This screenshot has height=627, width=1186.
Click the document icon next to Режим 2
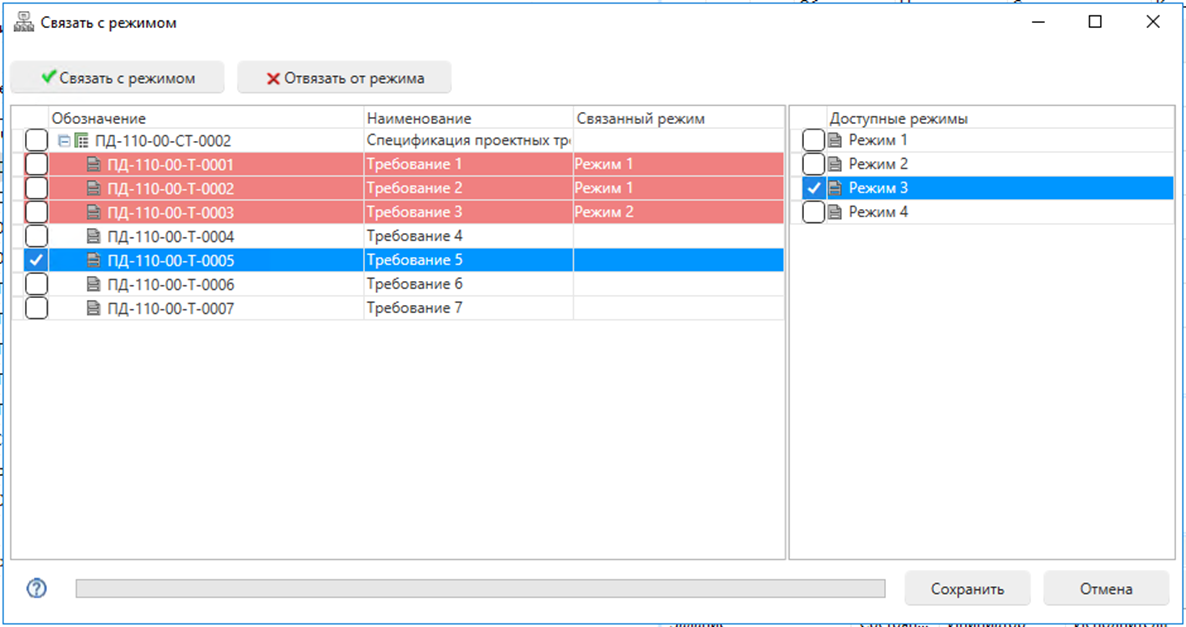coord(836,164)
